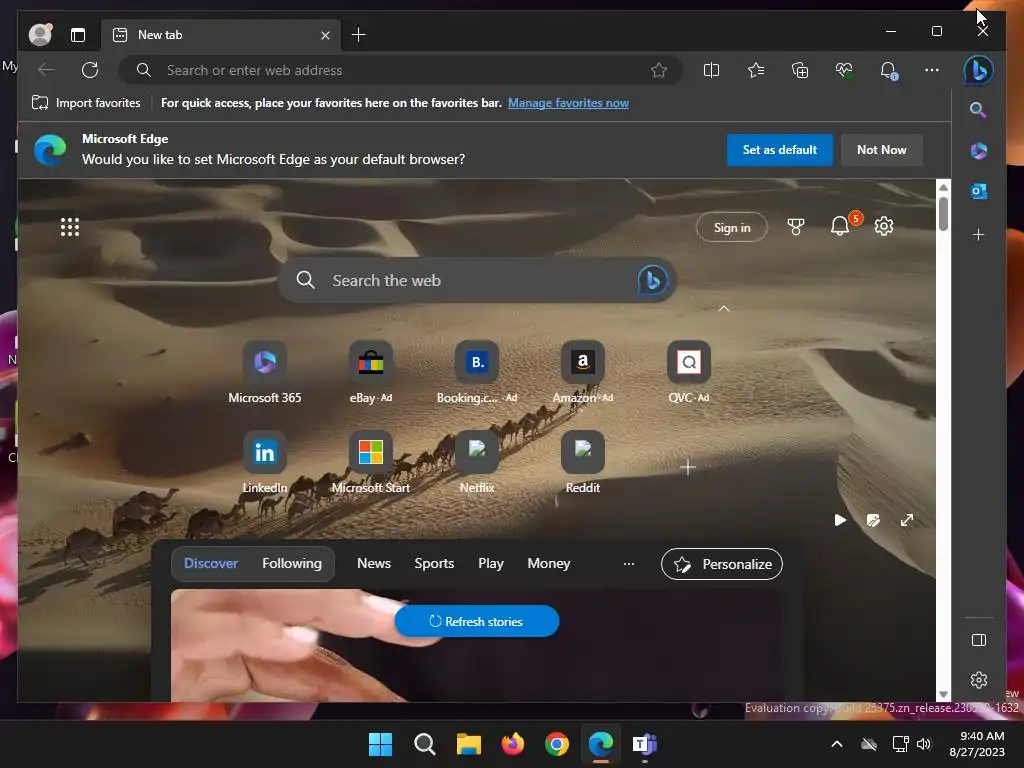Open sidebar settings gear icon
The height and width of the screenshot is (768, 1024).
pyautogui.click(x=978, y=680)
